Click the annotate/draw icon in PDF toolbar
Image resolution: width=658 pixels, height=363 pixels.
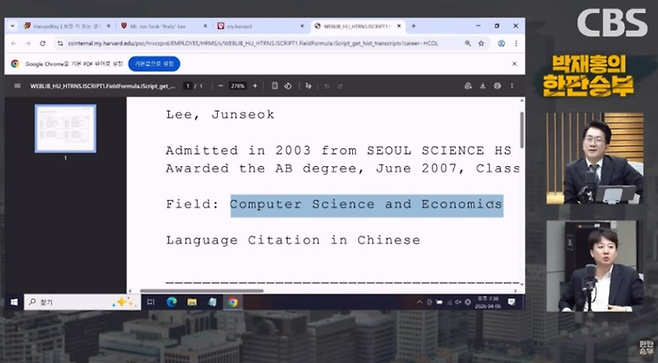coord(308,86)
